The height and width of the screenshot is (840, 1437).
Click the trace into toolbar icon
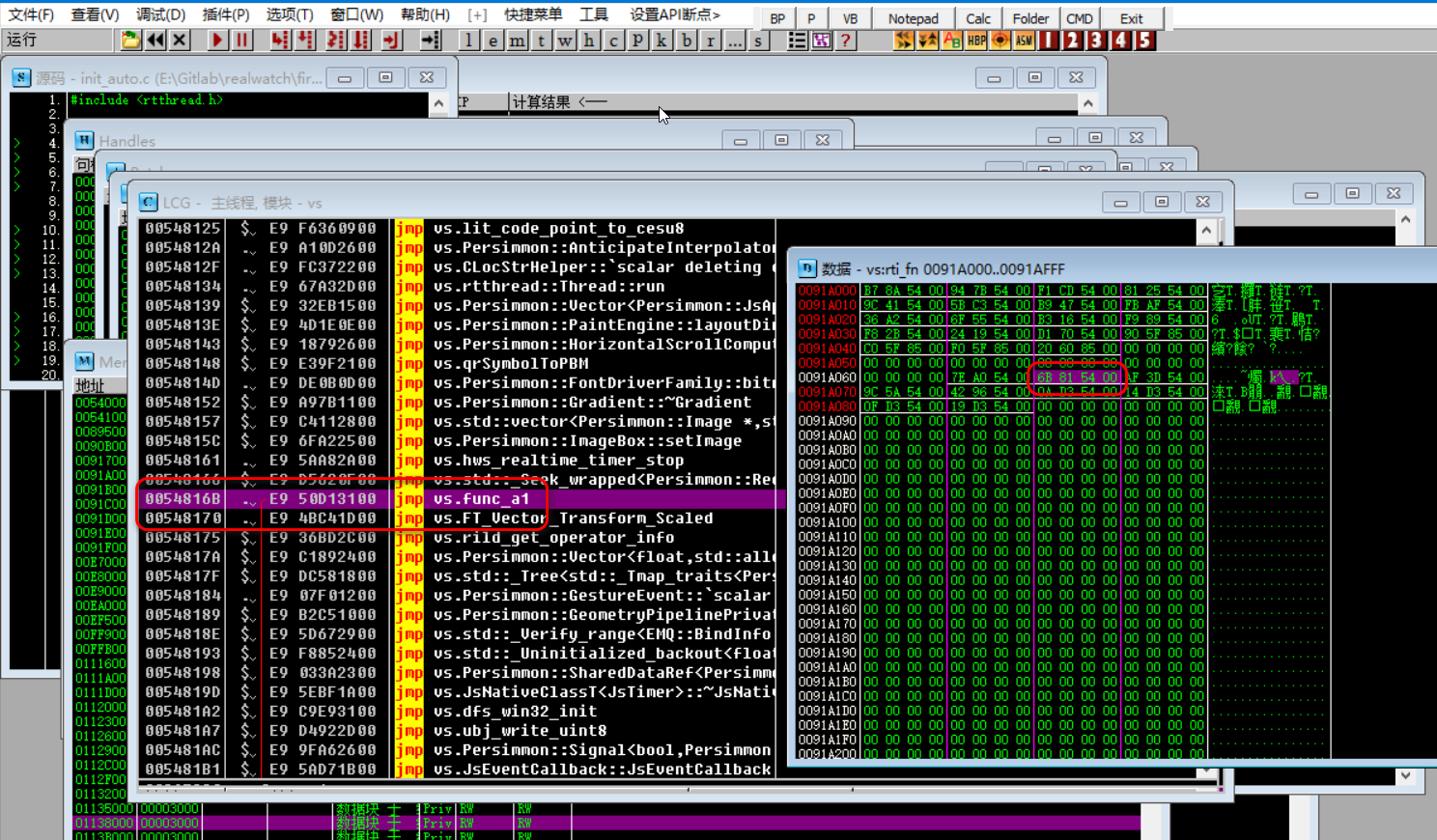(x=336, y=40)
